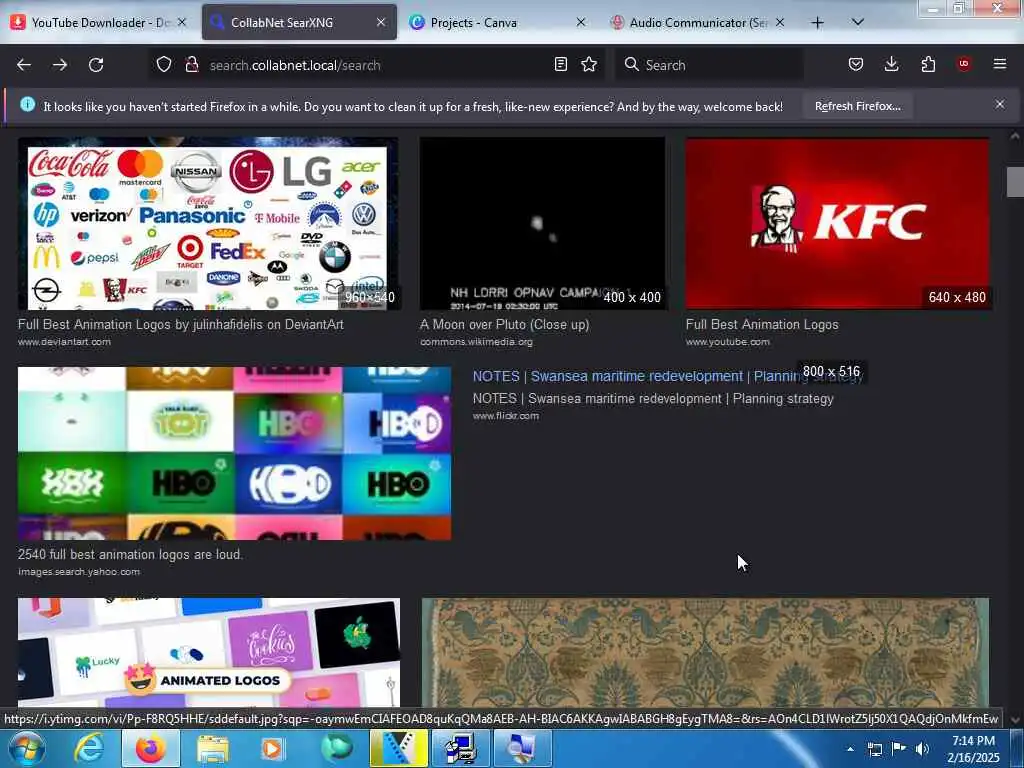
Task: Click the padlock site security icon
Action: (x=192, y=64)
